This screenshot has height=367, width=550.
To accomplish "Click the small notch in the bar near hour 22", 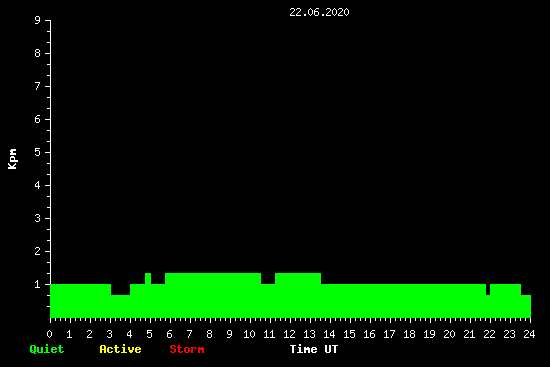I will (488, 289).
